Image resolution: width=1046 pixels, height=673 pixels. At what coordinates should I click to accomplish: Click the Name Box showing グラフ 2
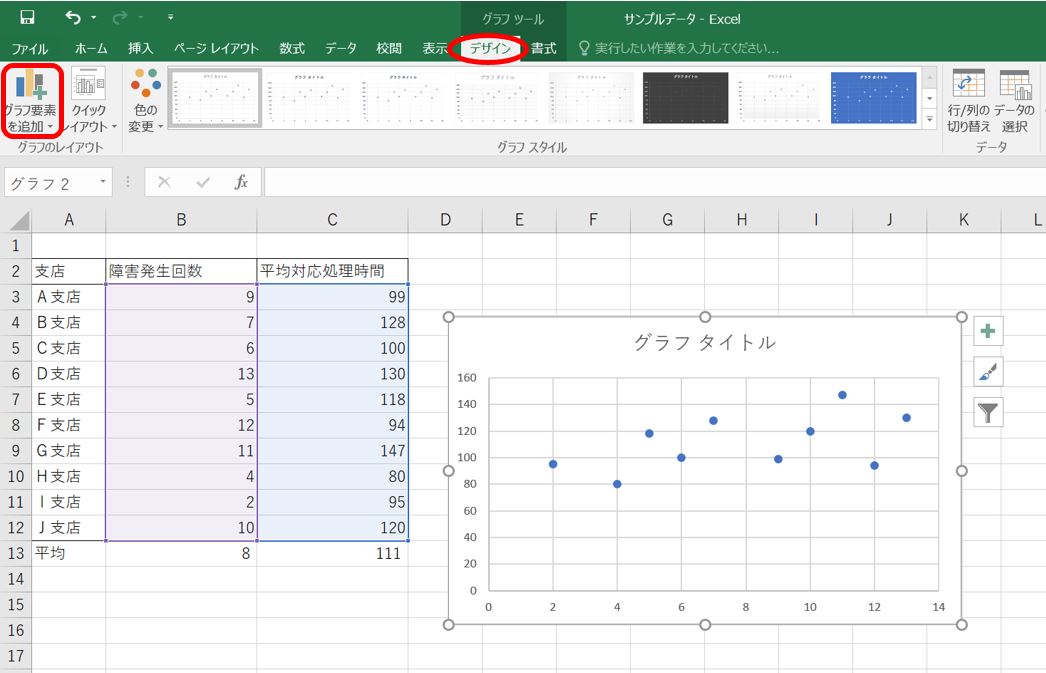point(51,183)
